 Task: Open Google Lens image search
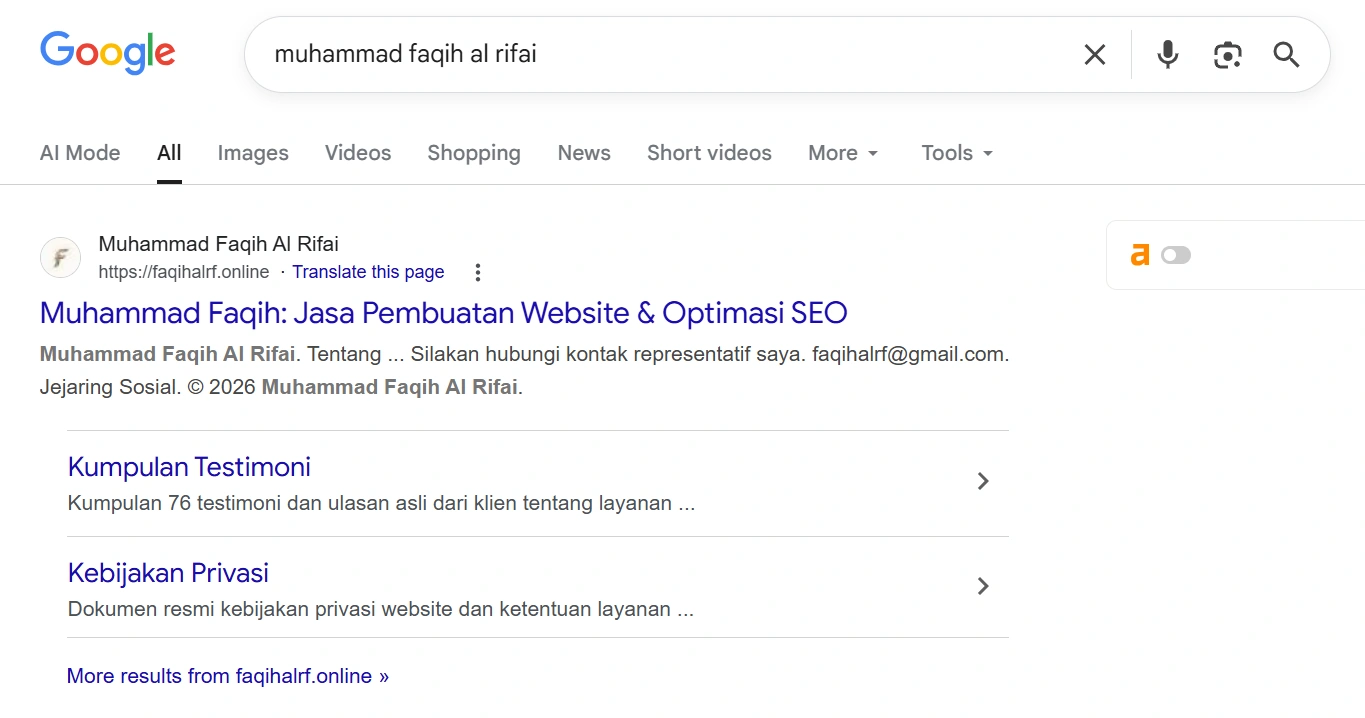(x=1228, y=55)
